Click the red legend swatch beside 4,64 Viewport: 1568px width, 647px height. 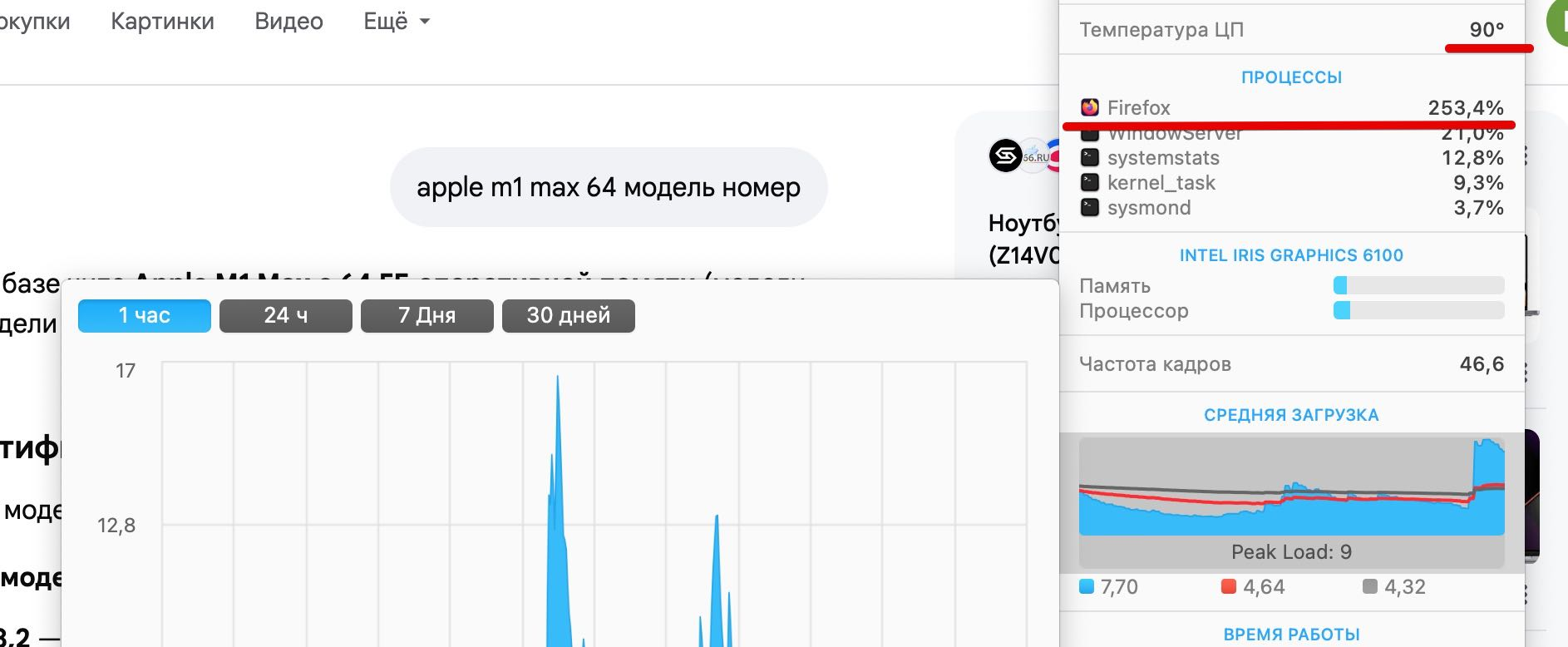coord(1229,586)
